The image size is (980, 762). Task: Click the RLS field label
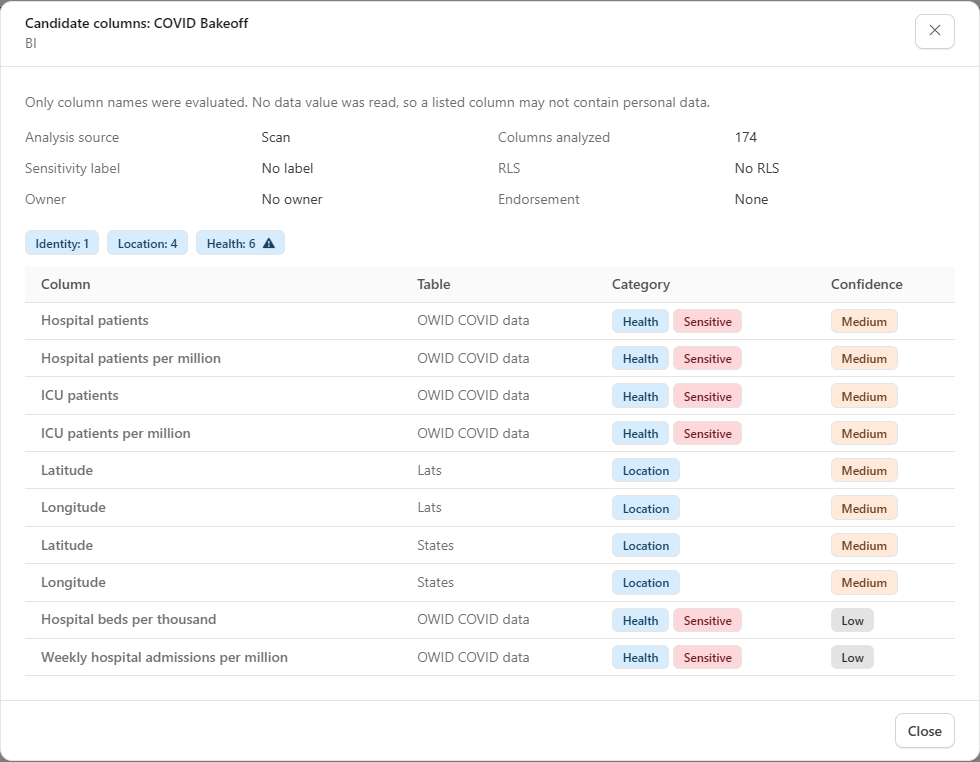click(x=509, y=168)
